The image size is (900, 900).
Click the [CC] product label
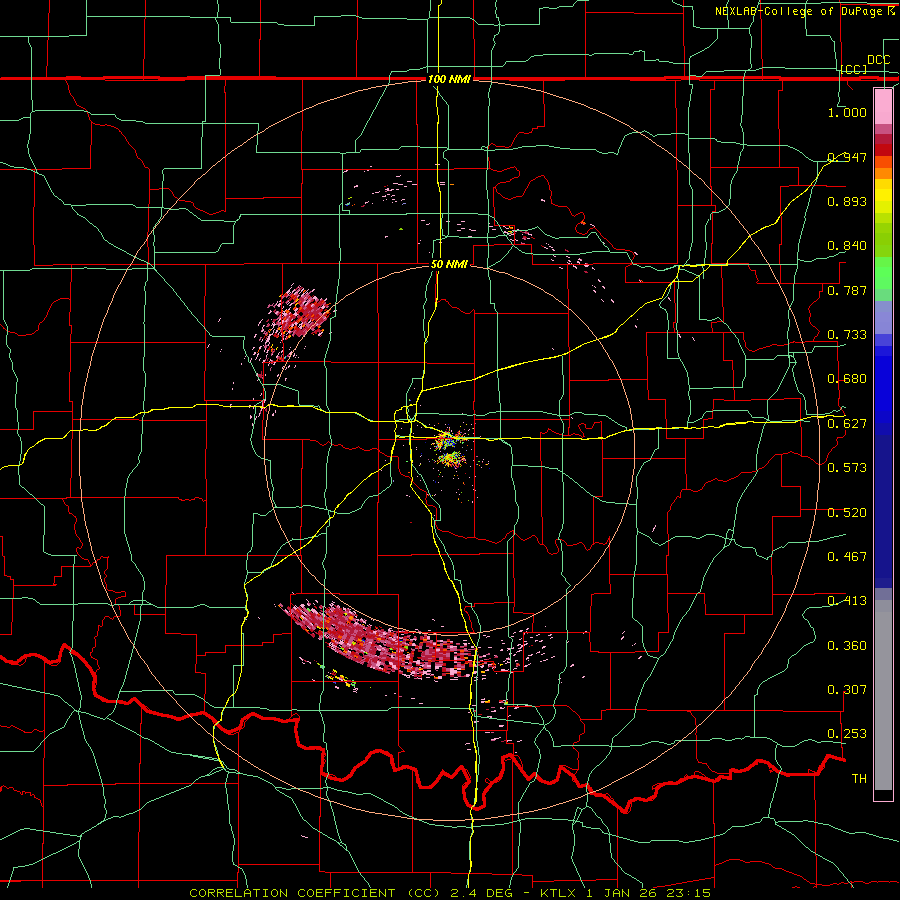click(853, 69)
